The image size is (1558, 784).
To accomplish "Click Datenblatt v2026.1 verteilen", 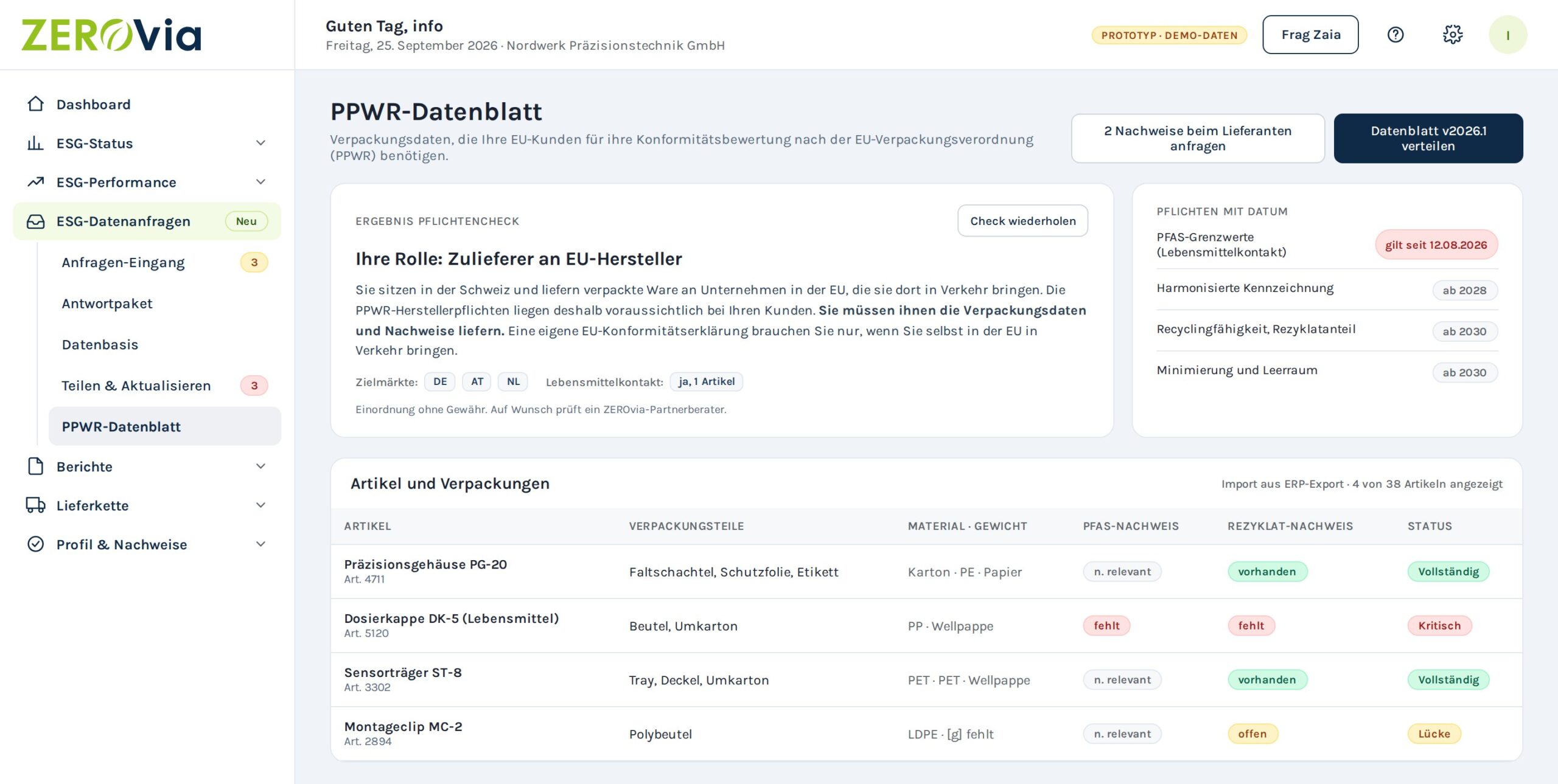I will 1428,138.
